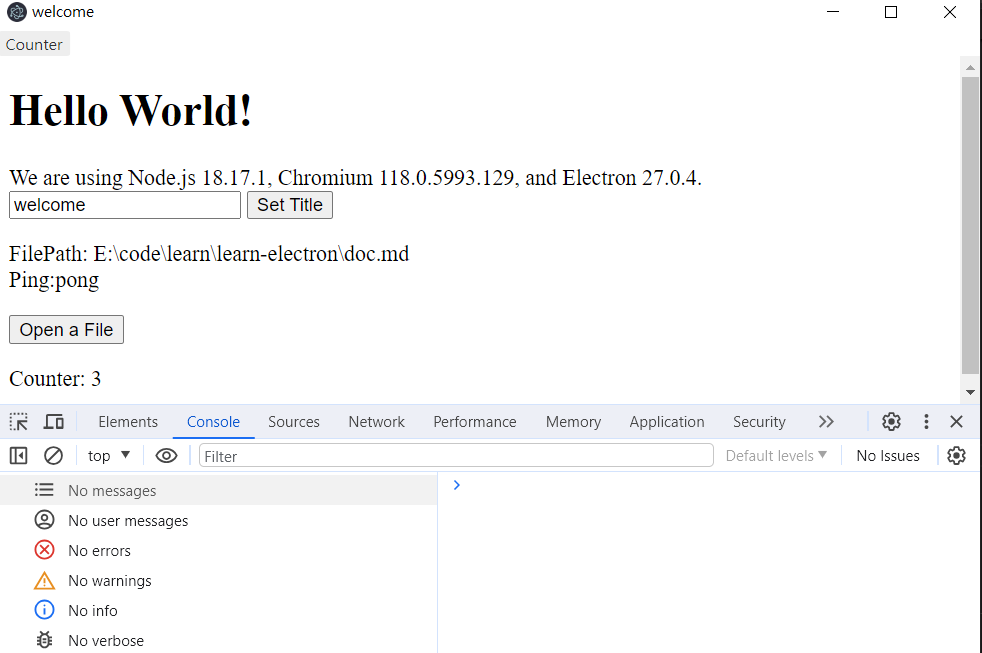The width and height of the screenshot is (982, 653).
Task: Open Console settings gear beside No Issues
Action: [x=956, y=455]
